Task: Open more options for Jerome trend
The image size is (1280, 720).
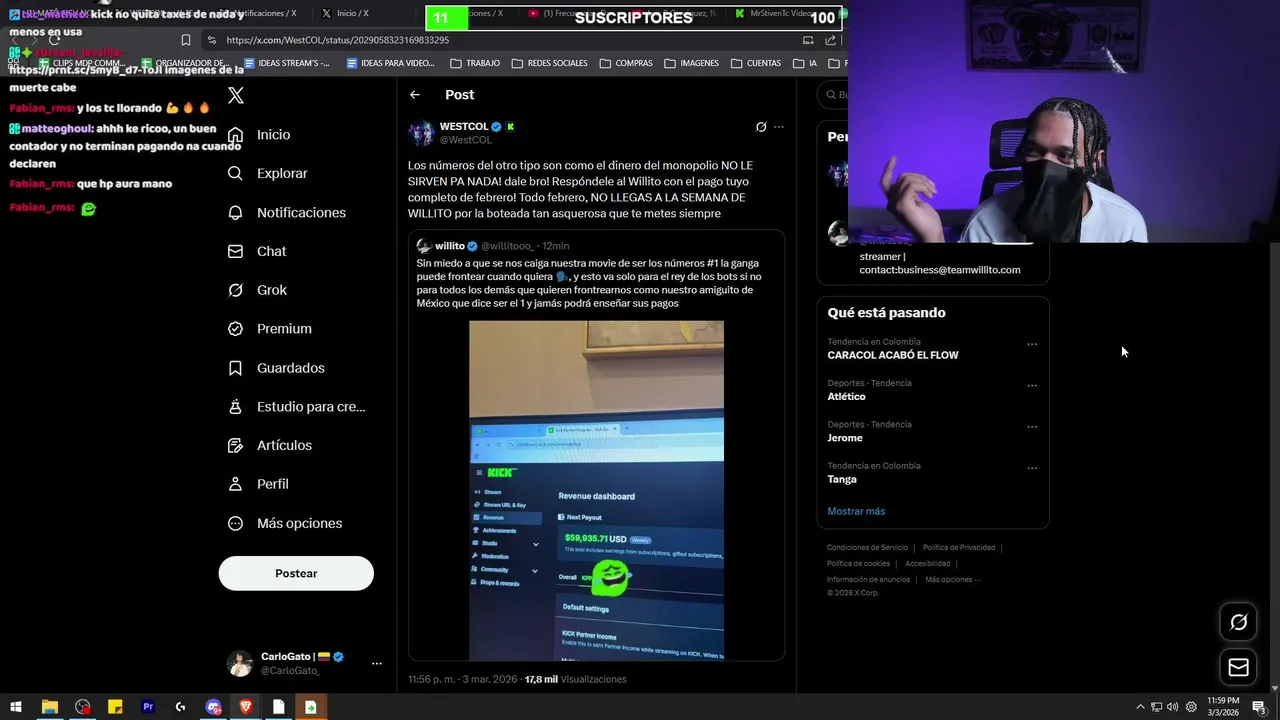Action: tap(1032, 426)
